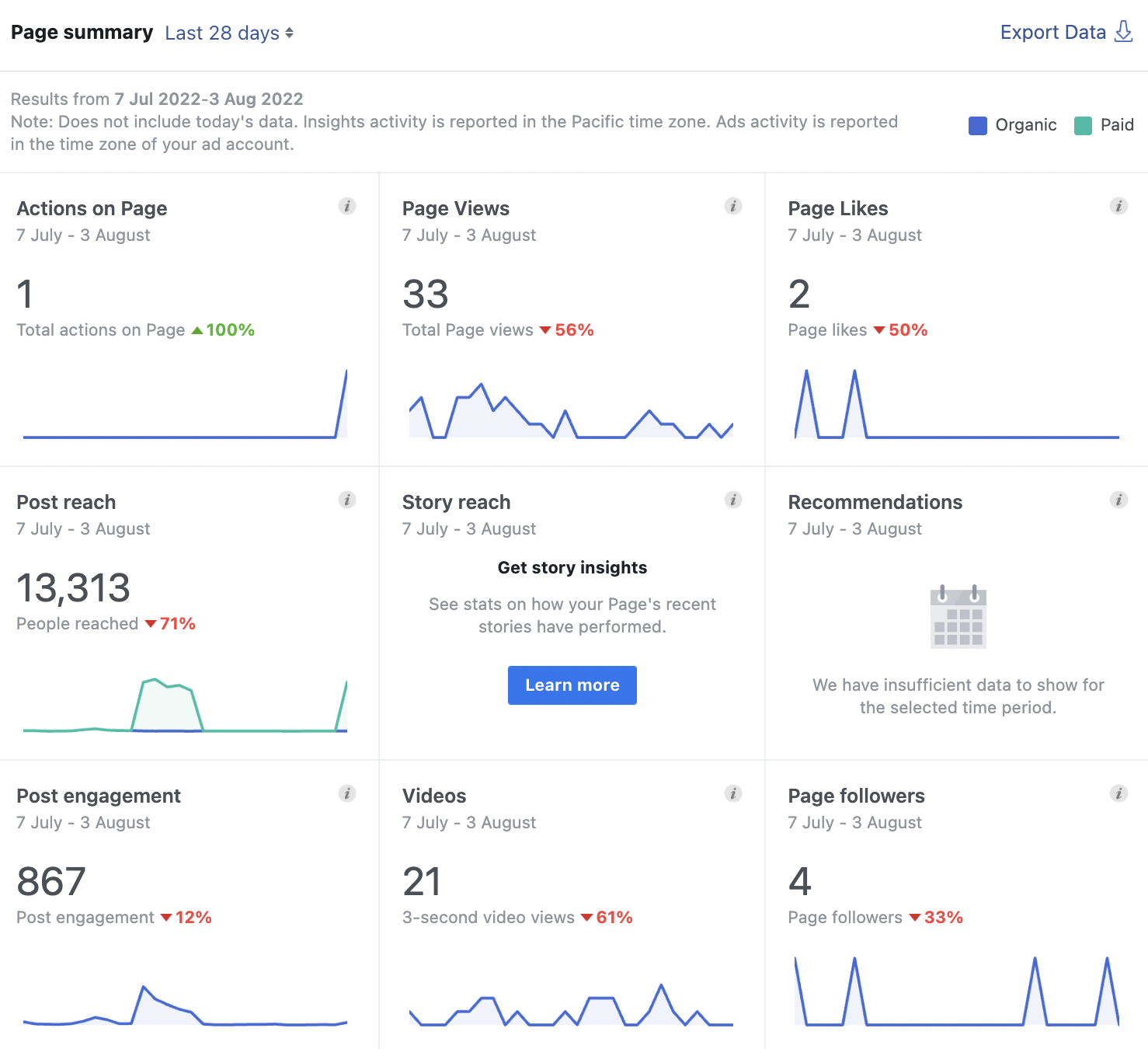Image resolution: width=1148 pixels, height=1049 pixels.
Task: Click the Videos line chart
Action: tap(571, 1005)
